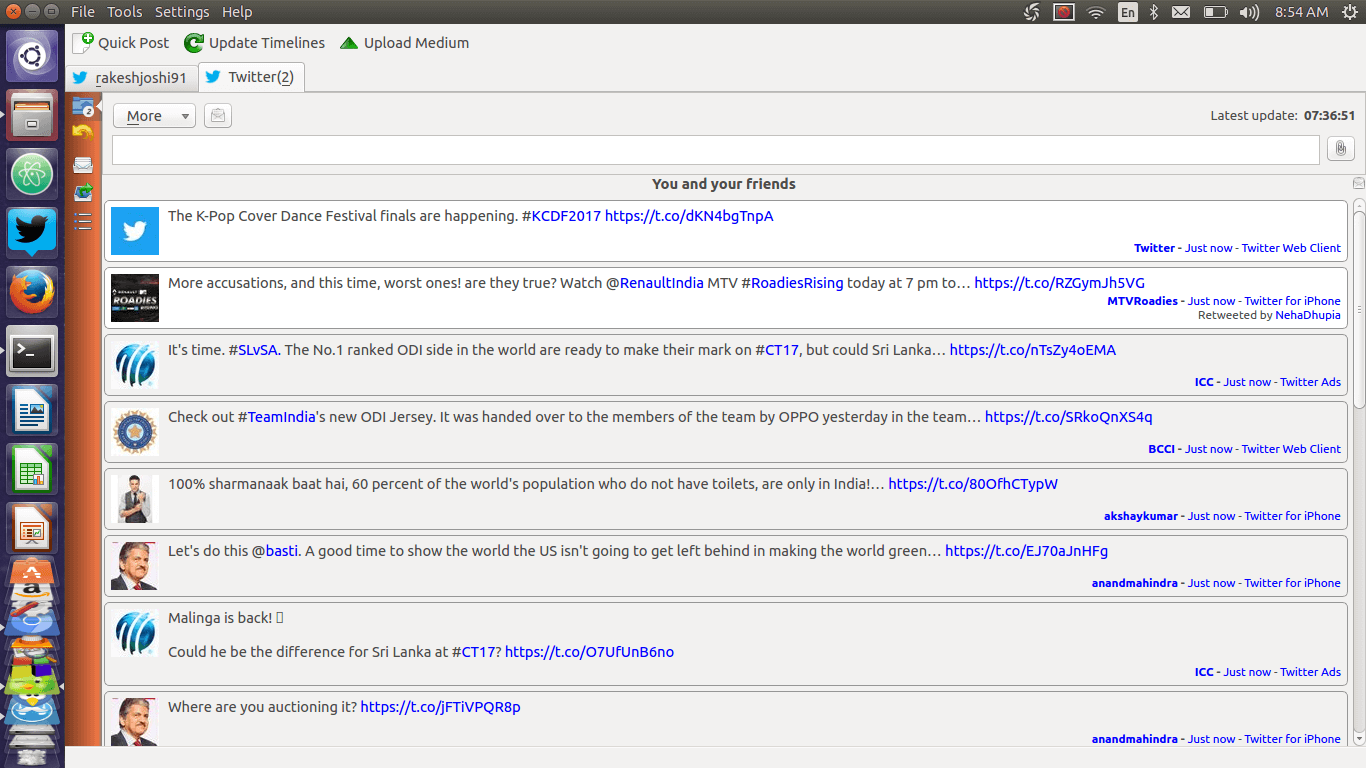Open the Help menu

pyautogui.click(x=237, y=12)
